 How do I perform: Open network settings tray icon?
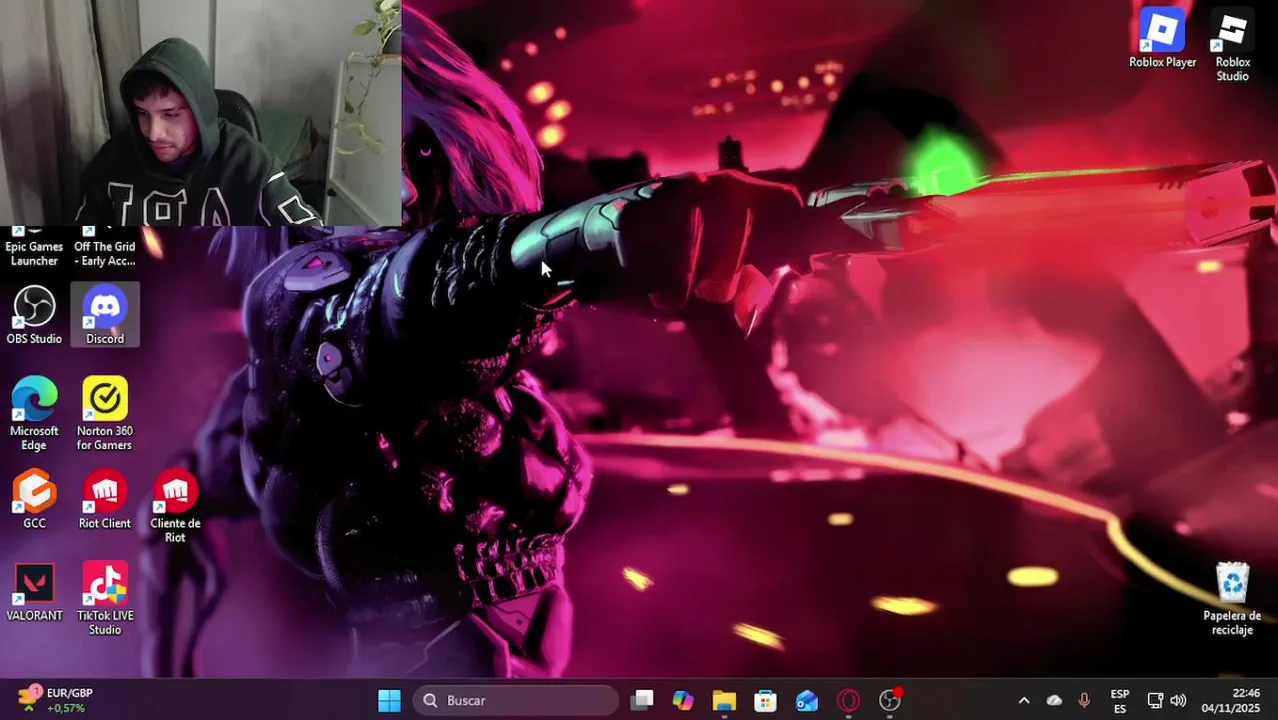click(x=1155, y=701)
